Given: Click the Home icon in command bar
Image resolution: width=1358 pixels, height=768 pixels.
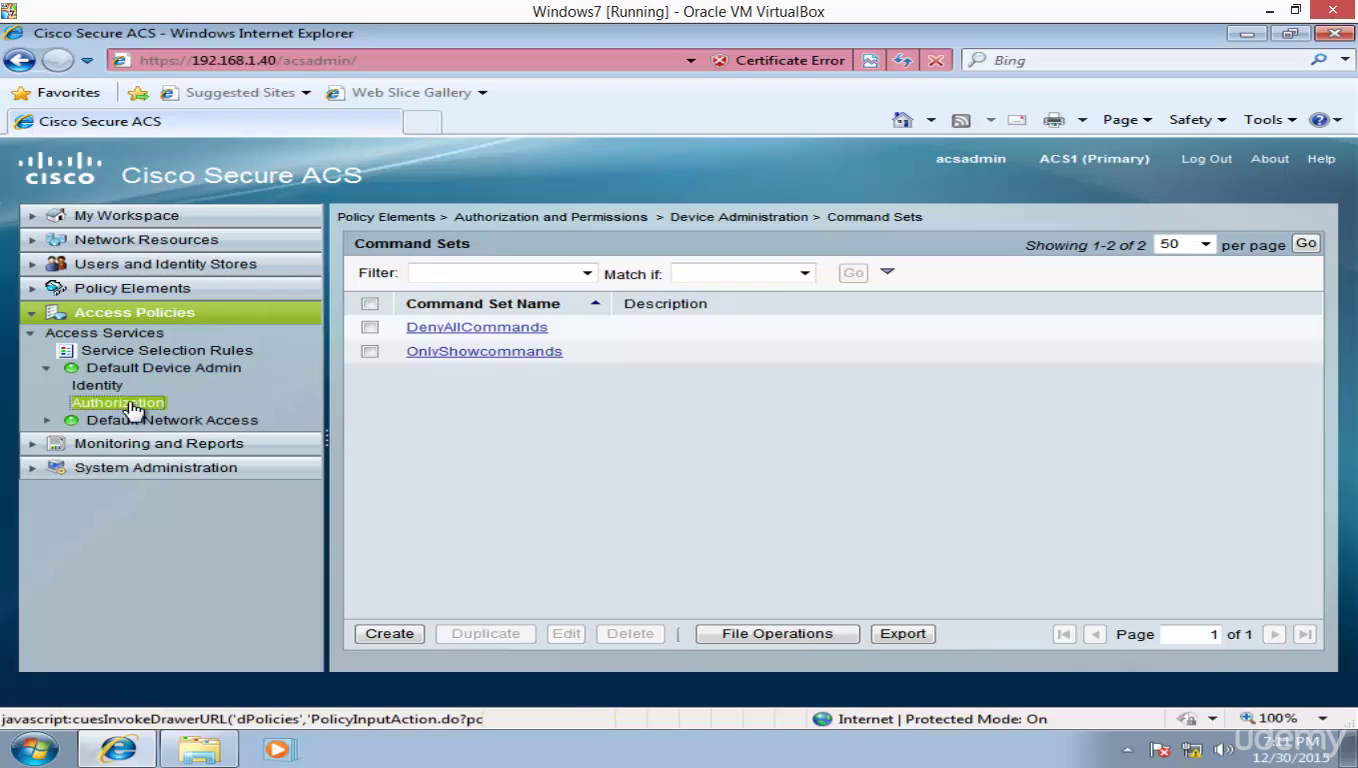Looking at the screenshot, I should click(x=902, y=120).
